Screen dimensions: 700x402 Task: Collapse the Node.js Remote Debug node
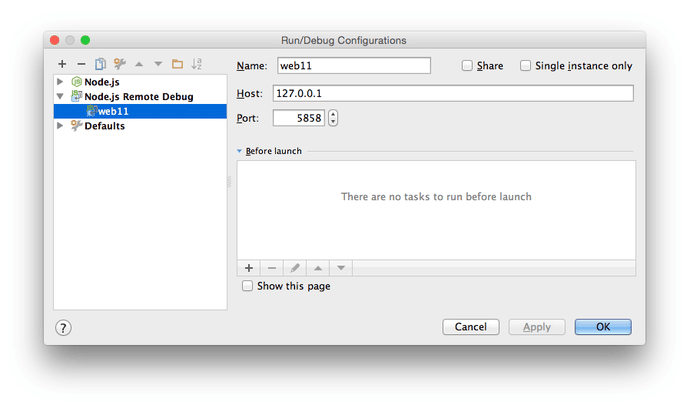click(60, 96)
